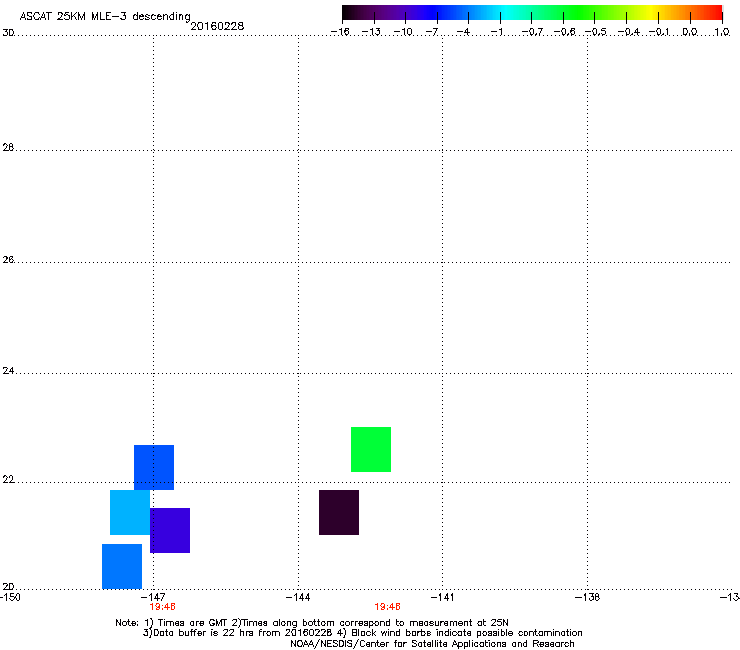740x650 pixels.
Task: Click the longitude axis label '-141'
Action: (x=442, y=597)
